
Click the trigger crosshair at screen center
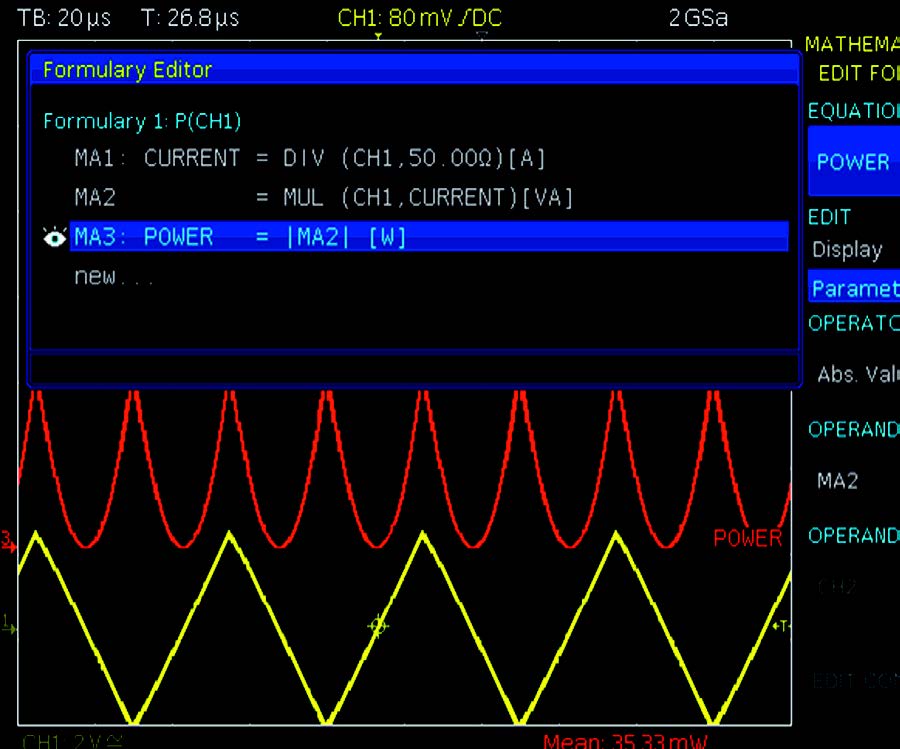(x=378, y=626)
